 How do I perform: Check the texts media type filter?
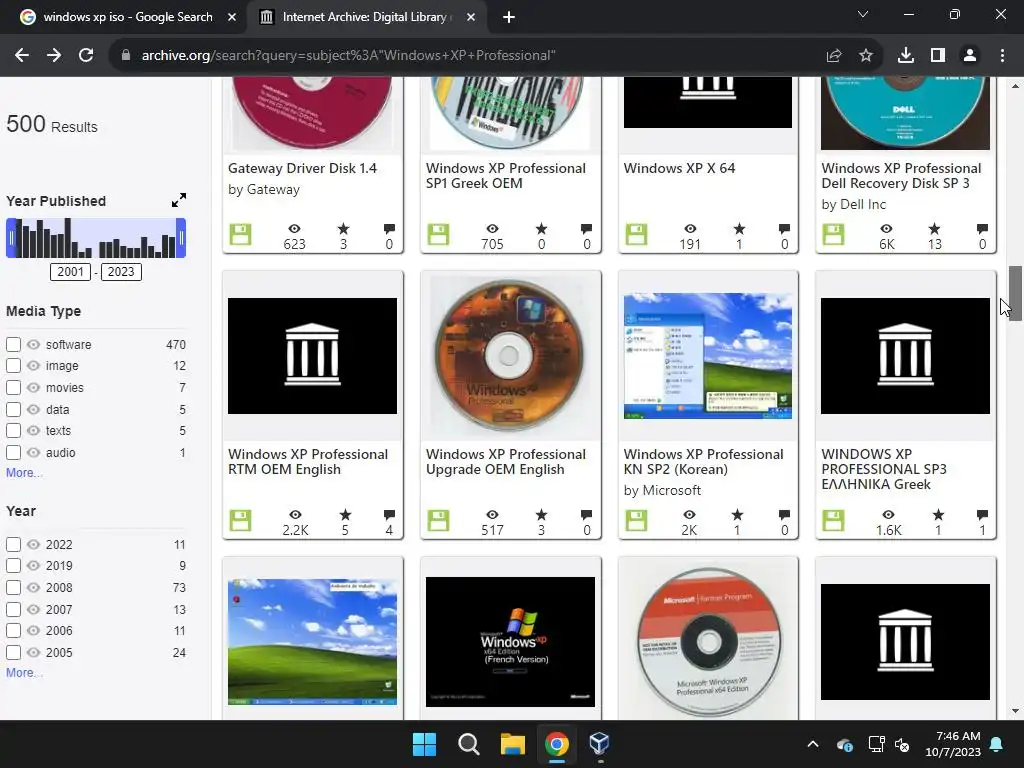[13, 430]
